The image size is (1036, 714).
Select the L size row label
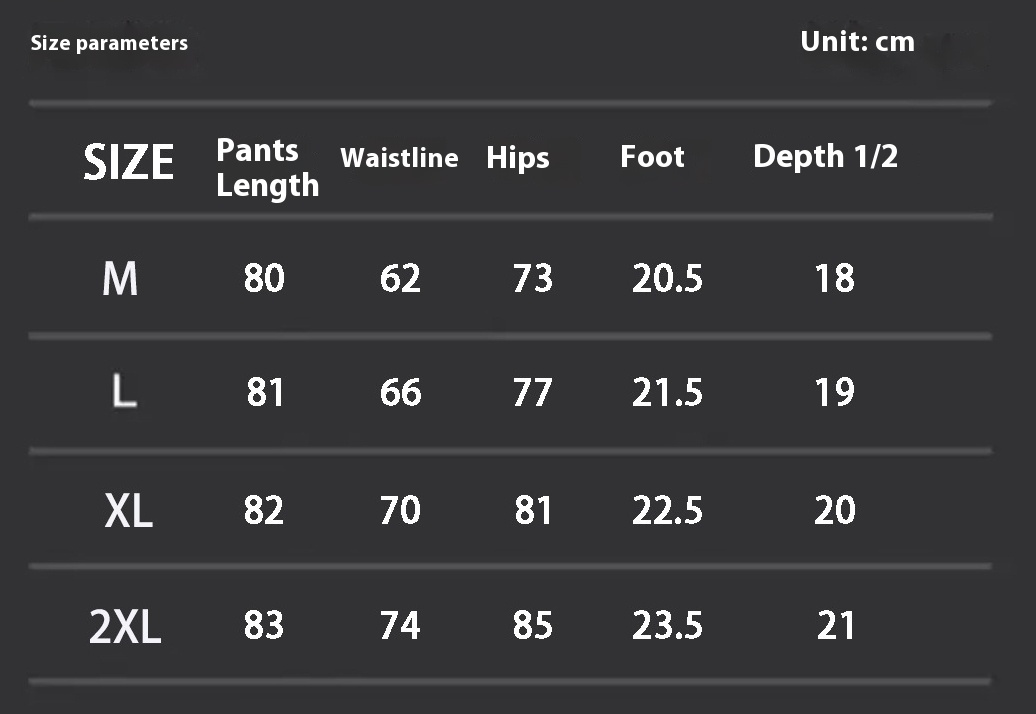click(x=124, y=392)
